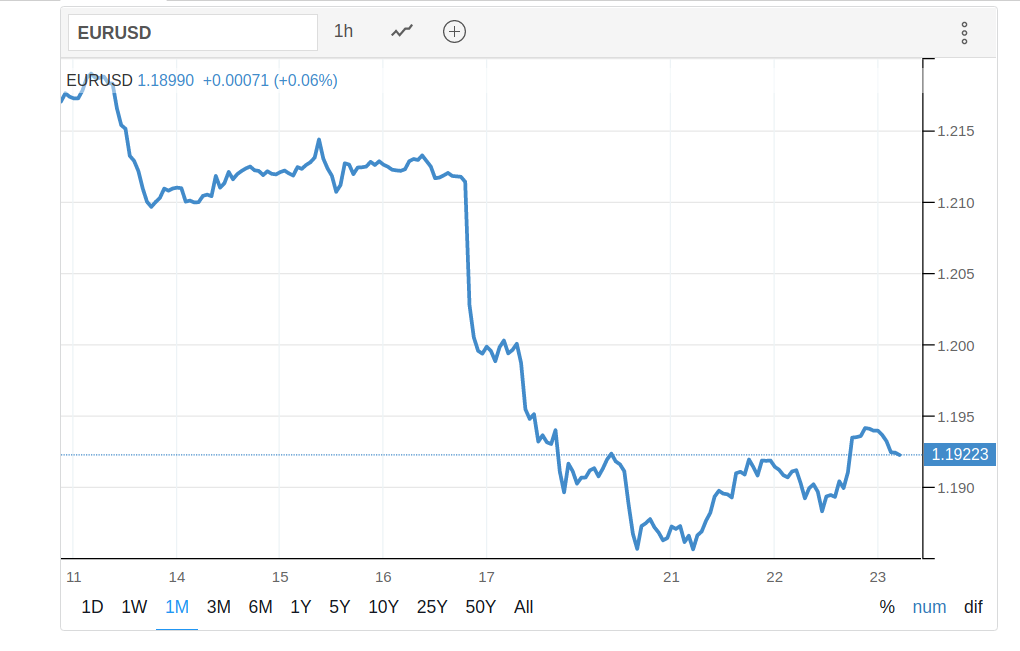This screenshot has height=651, width=1020.
Task: Open the chart type line icon
Action: pos(402,32)
